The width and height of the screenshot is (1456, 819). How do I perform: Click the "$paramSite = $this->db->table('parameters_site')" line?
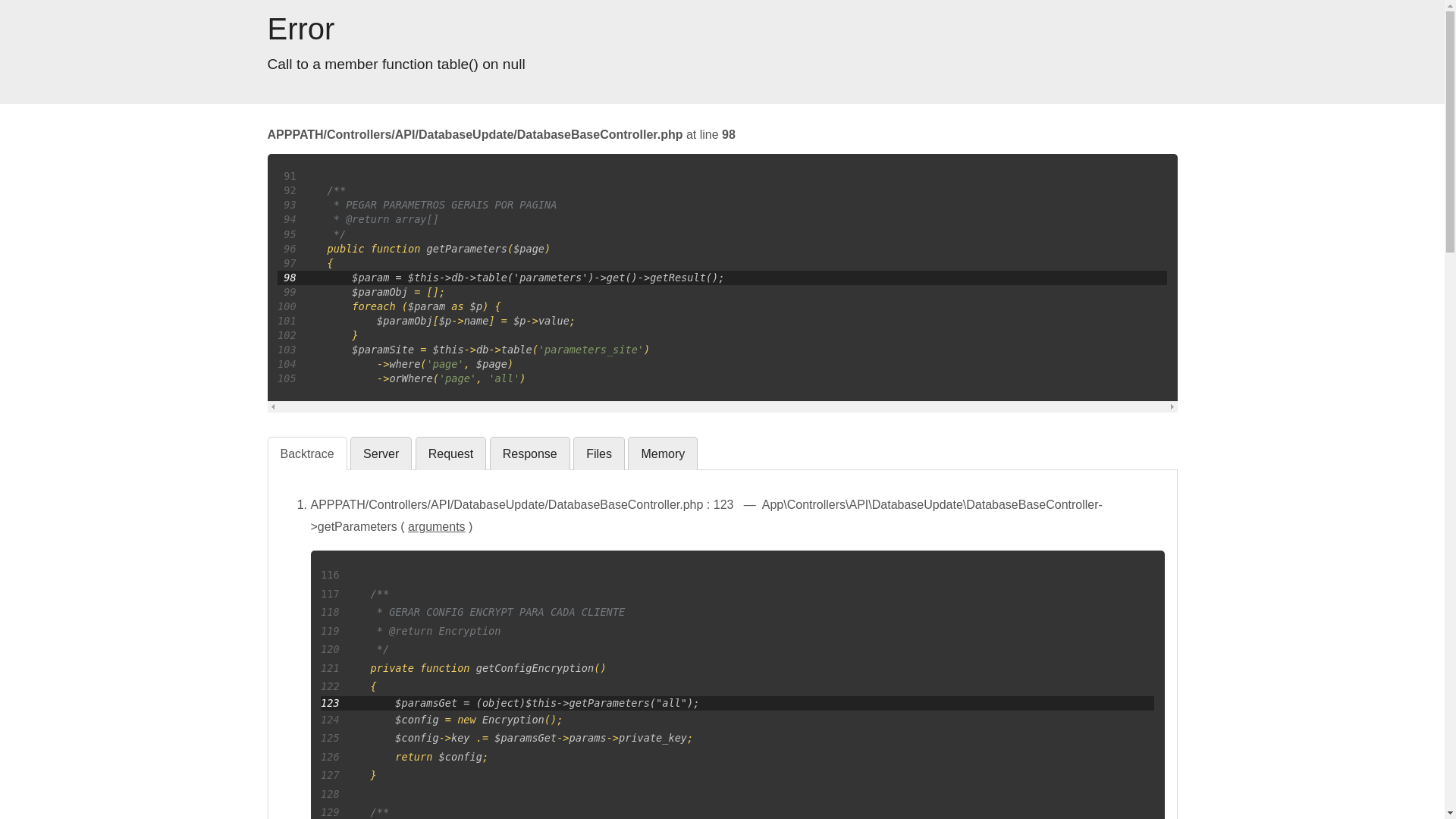500,350
